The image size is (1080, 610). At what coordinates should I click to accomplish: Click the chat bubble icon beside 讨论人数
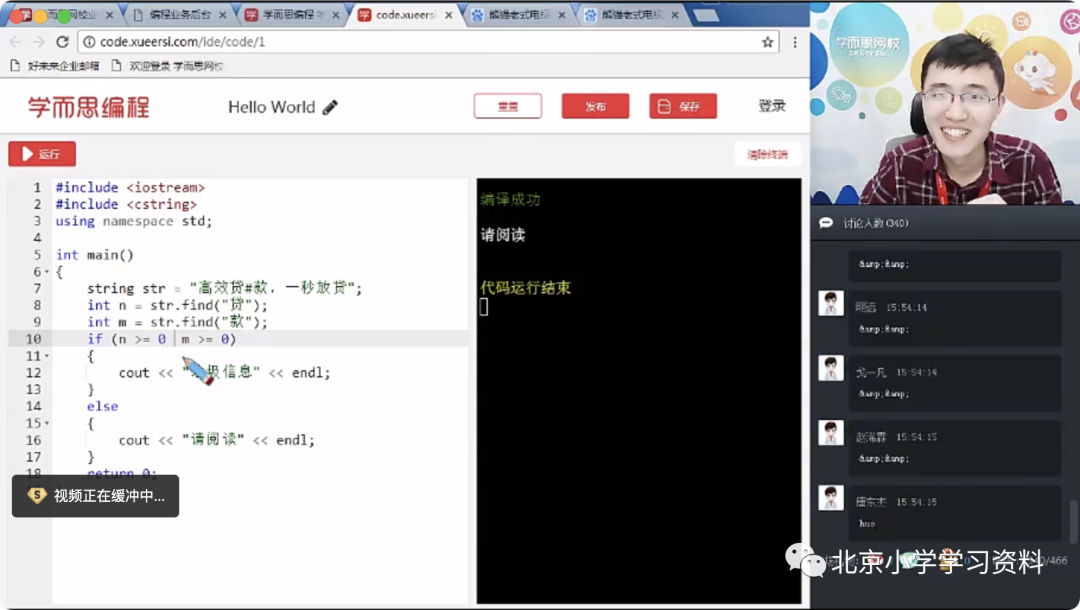tap(826, 223)
